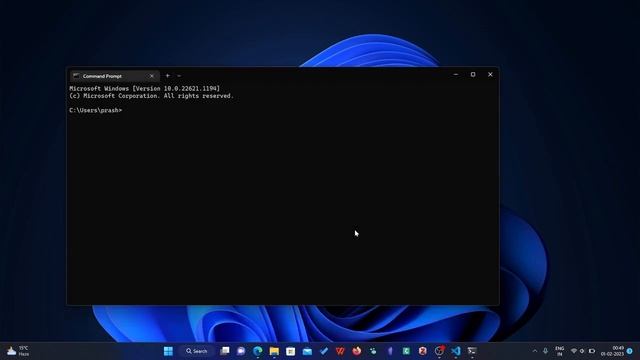Select the Command Prompt tab

(114, 76)
